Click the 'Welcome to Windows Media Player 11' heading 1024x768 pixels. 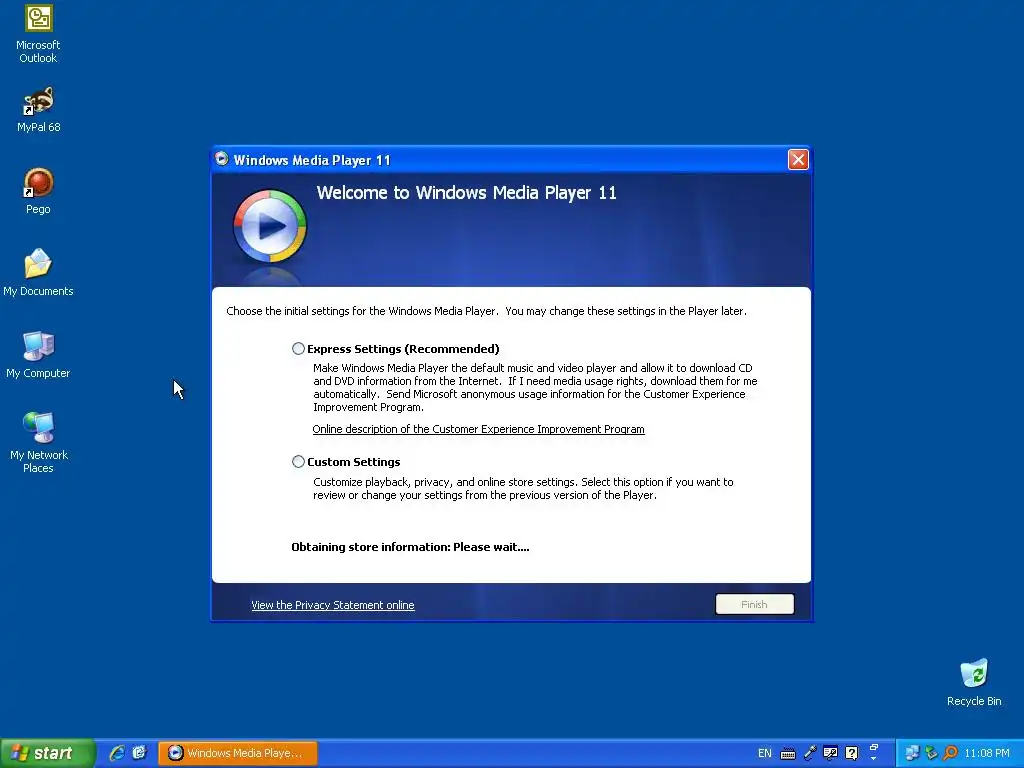pyautogui.click(x=466, y=193)
